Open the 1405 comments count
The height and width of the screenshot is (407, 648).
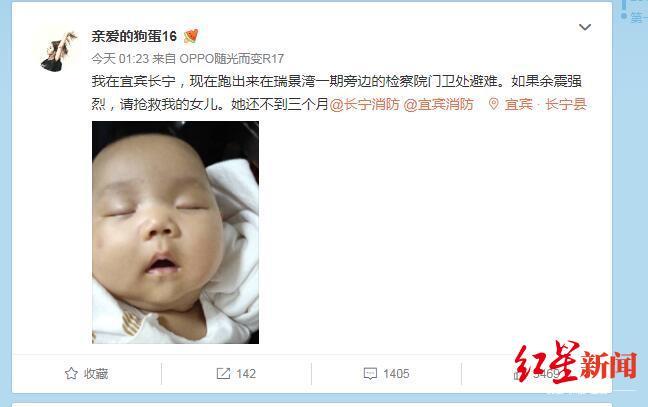click(x=396, y=374)
